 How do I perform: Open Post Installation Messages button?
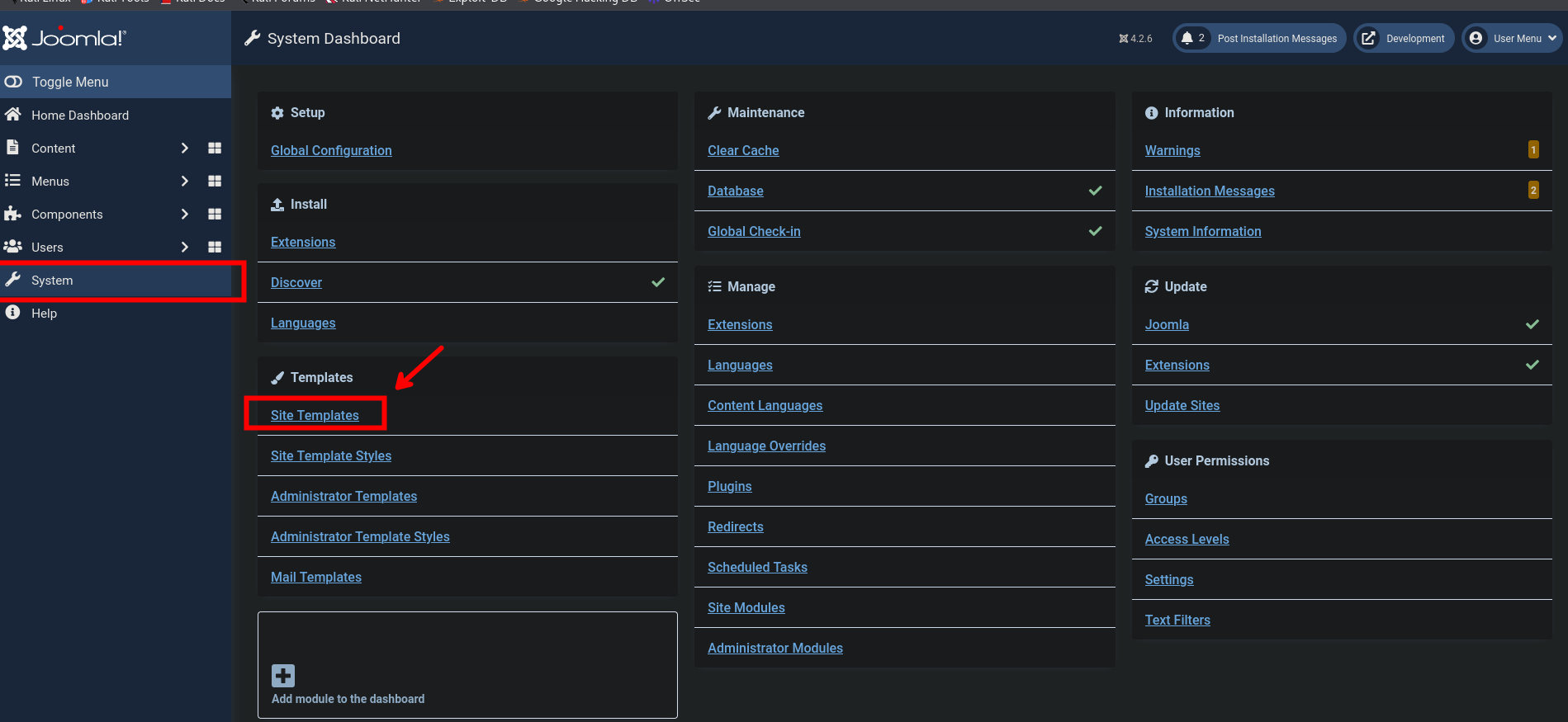(1277, 38)
